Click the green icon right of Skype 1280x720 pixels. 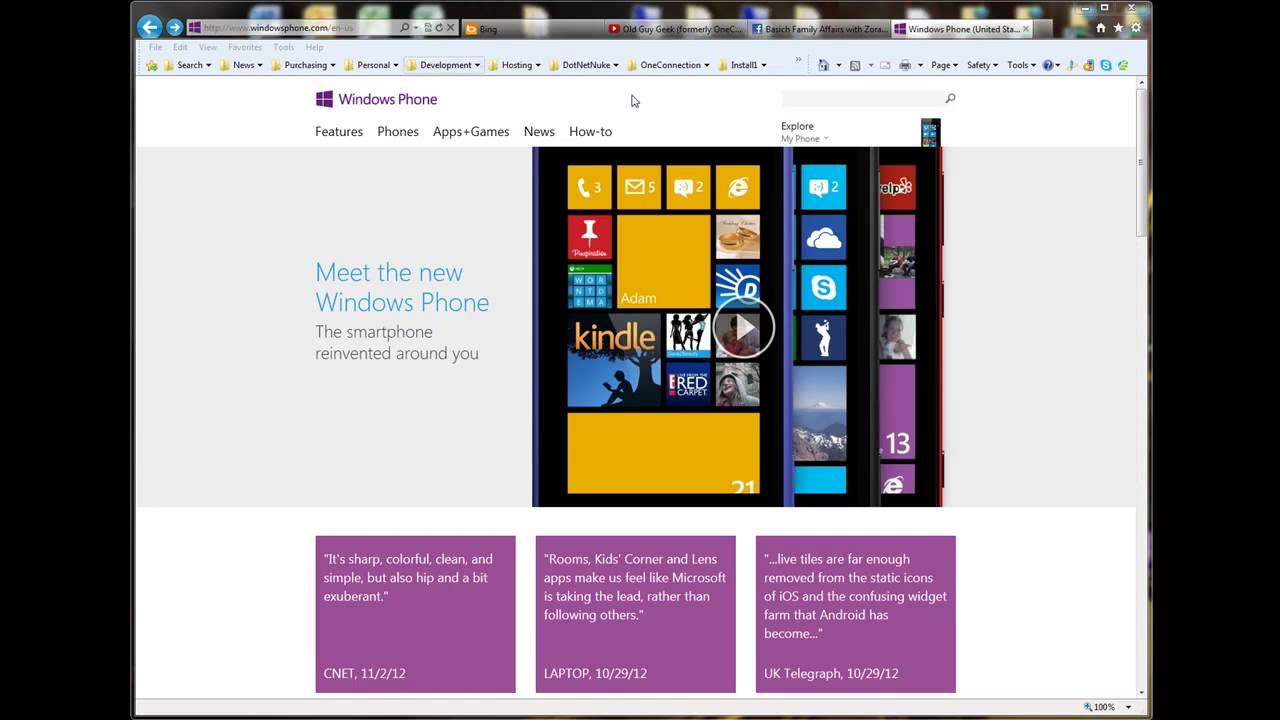click(x=1123, y=65)
